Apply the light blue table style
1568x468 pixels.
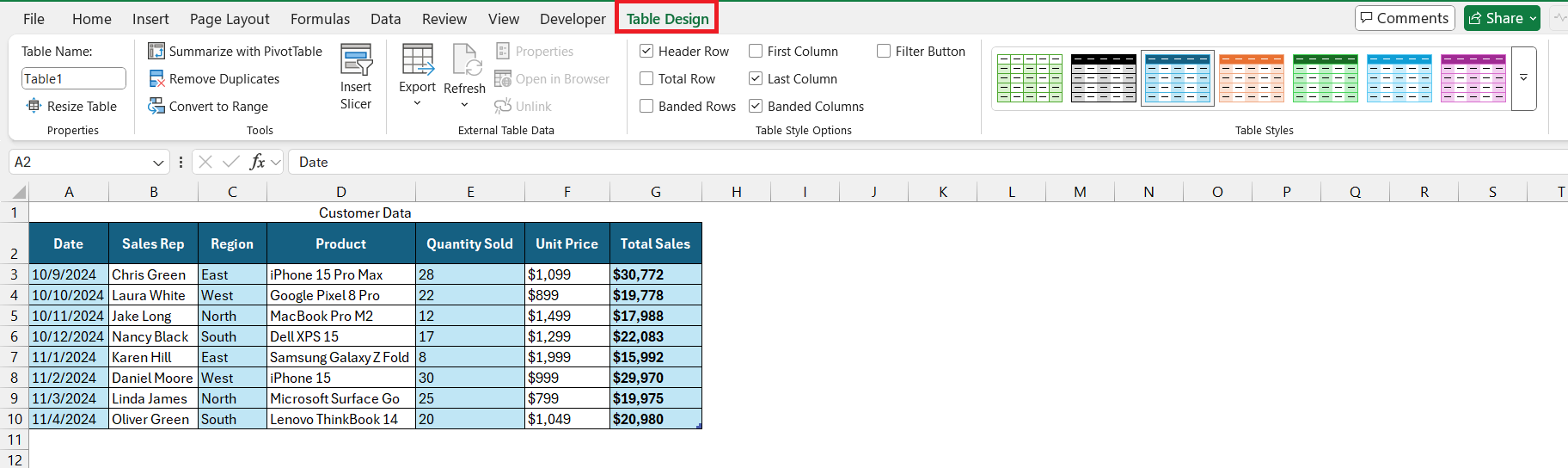[x=1400, y=78]
